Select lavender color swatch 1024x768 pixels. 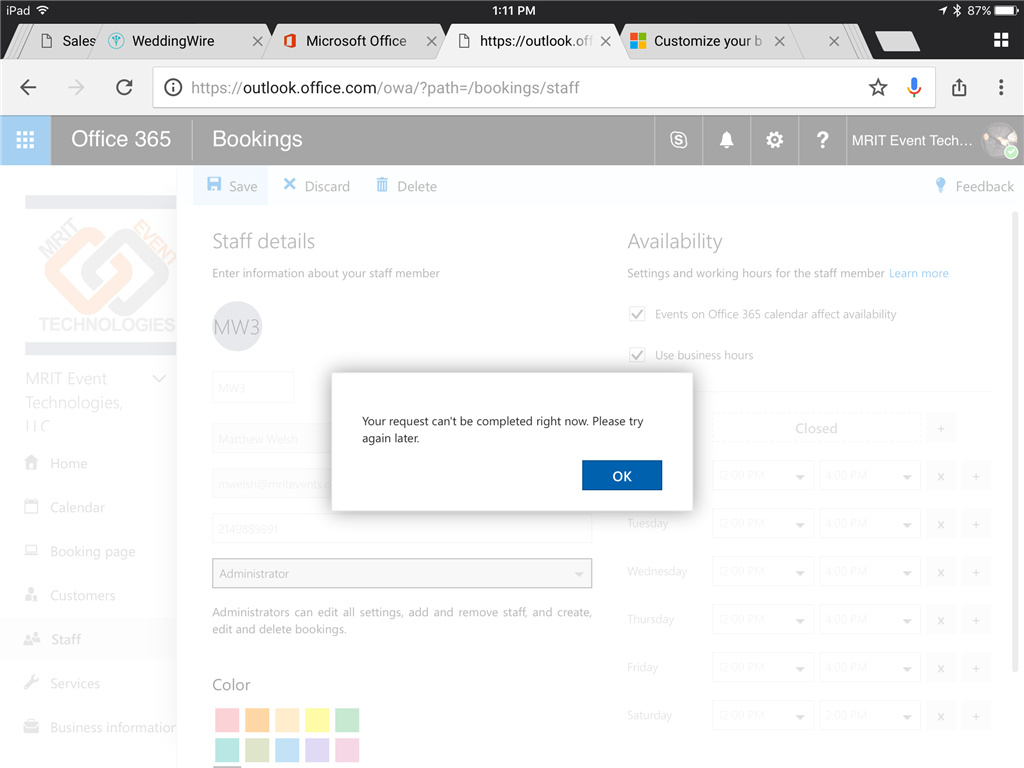(x=317, y=750)
